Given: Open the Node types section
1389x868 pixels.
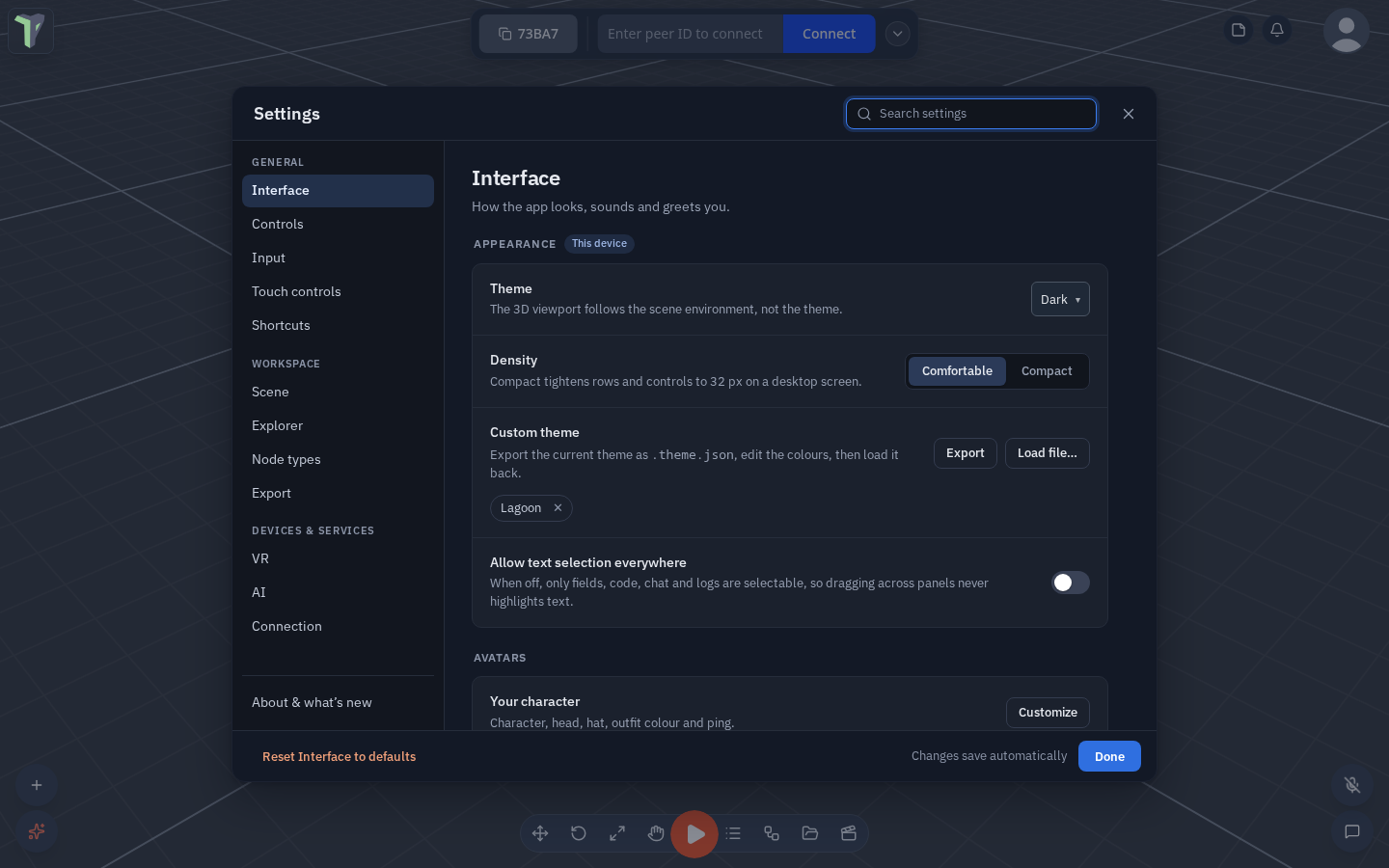Looking at the screenshot, I should coord(338,460).
